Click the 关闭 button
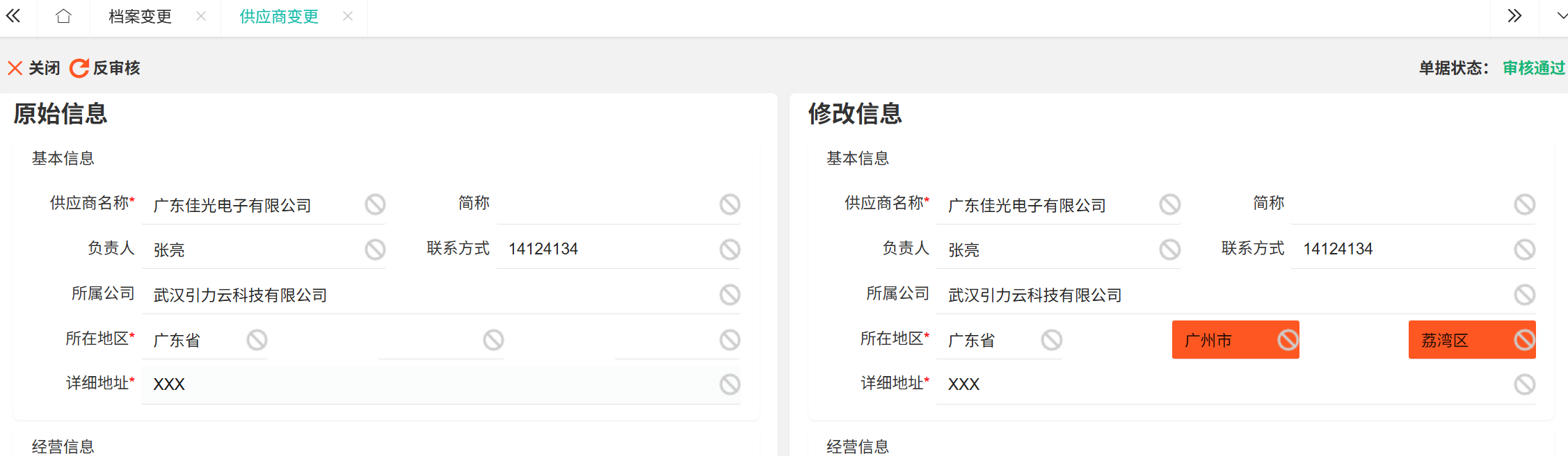Image resolution: width=1568 pixels, height=456 pixels. [x=34, y=68]
